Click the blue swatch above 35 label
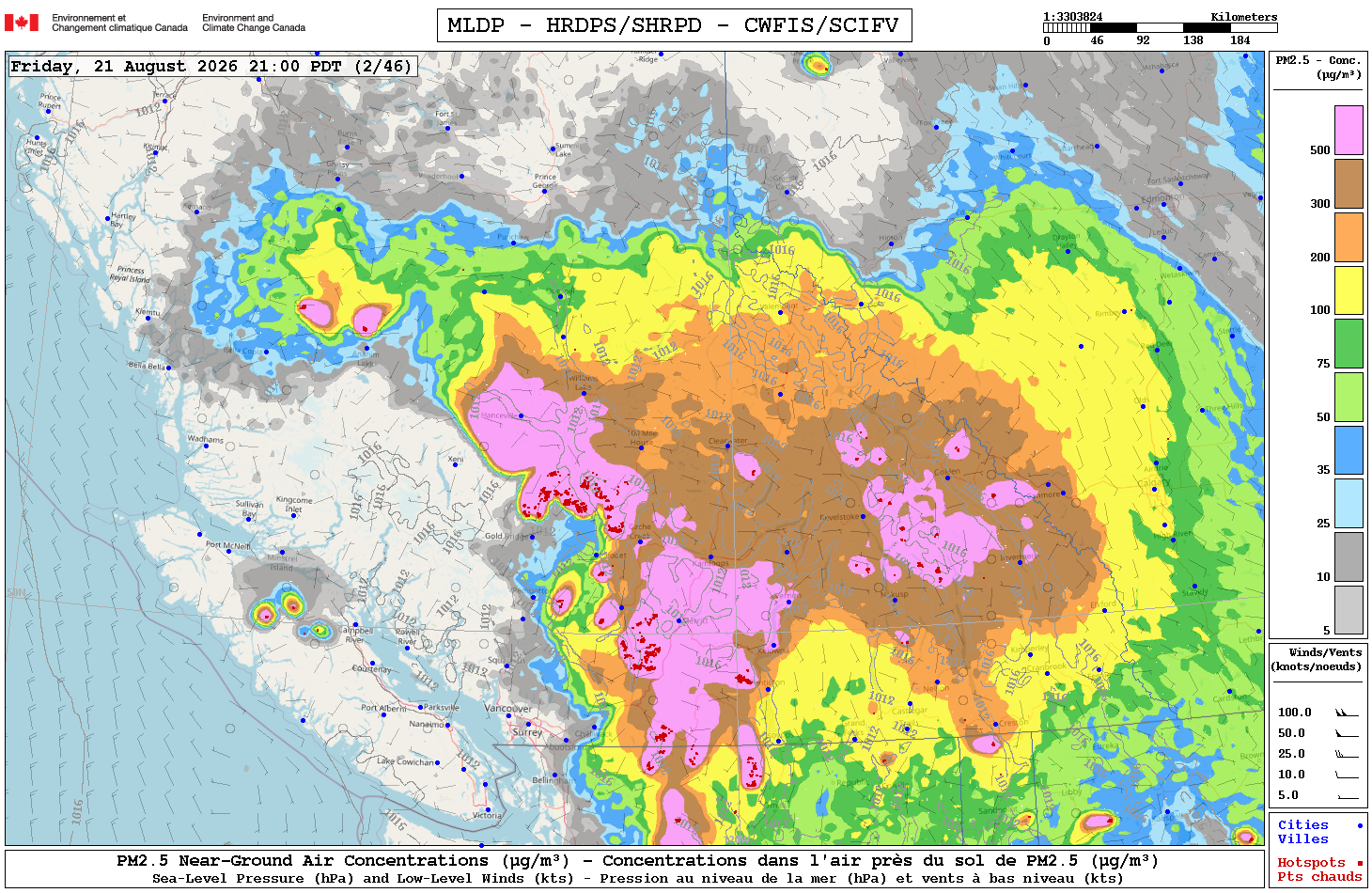The image size is (1372, 893). (x=1349, y=450)
